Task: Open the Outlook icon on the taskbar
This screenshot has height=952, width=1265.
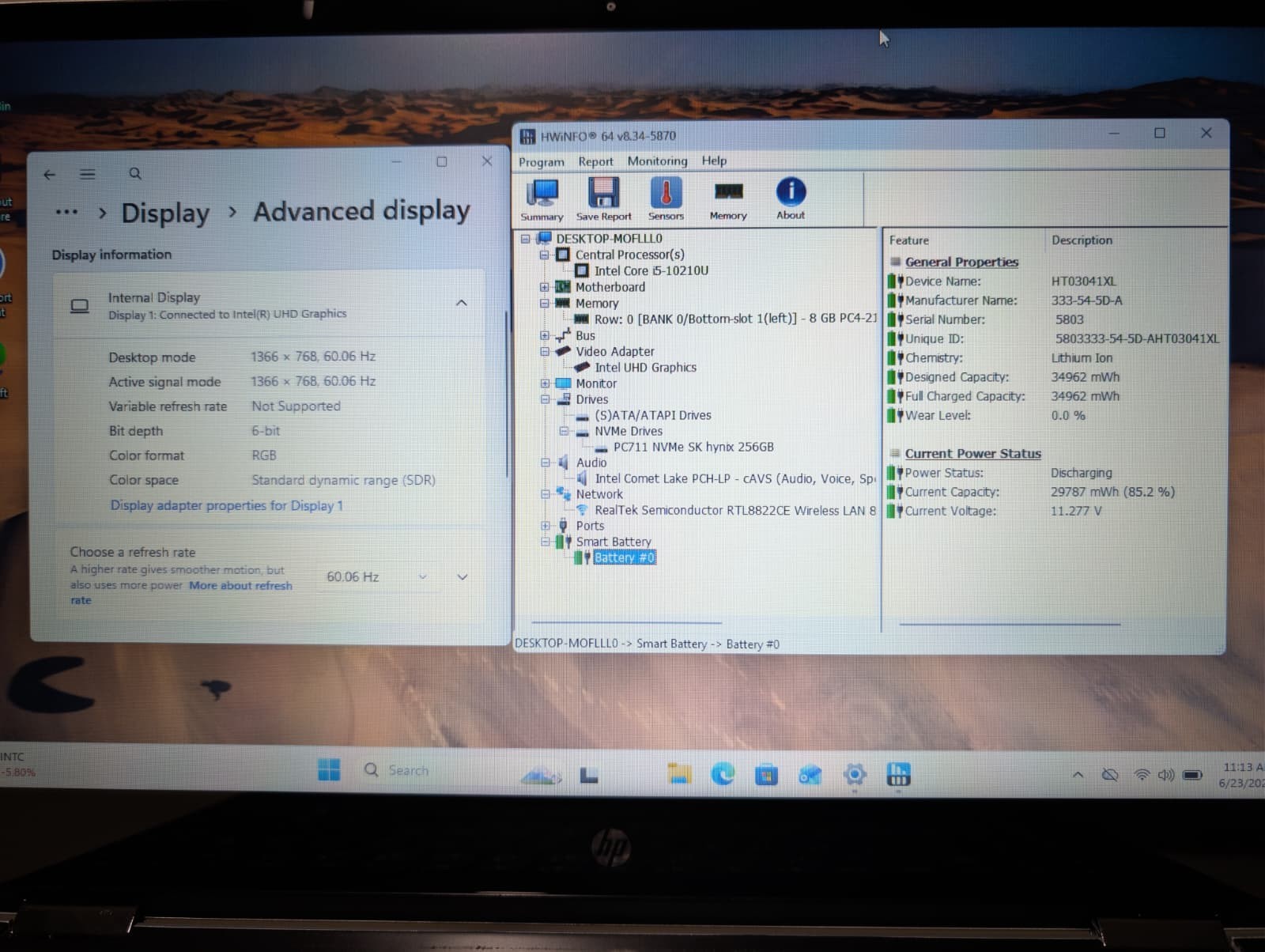Action: pos(810,775)
